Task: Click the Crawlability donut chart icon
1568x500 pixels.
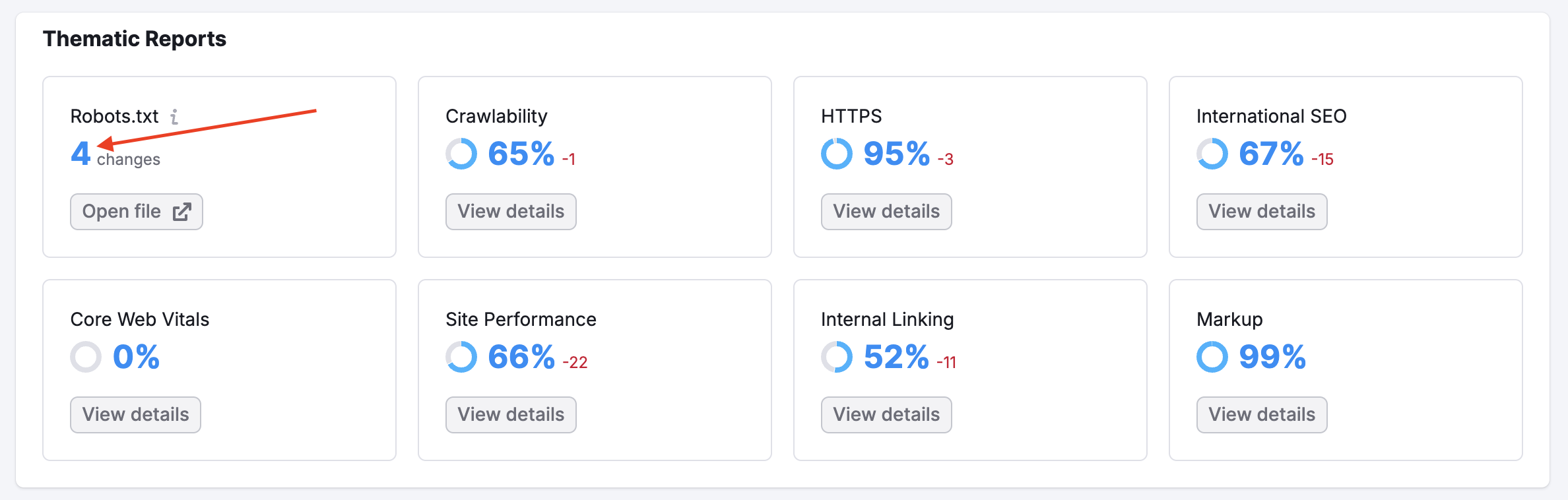Action: (461, 154)
